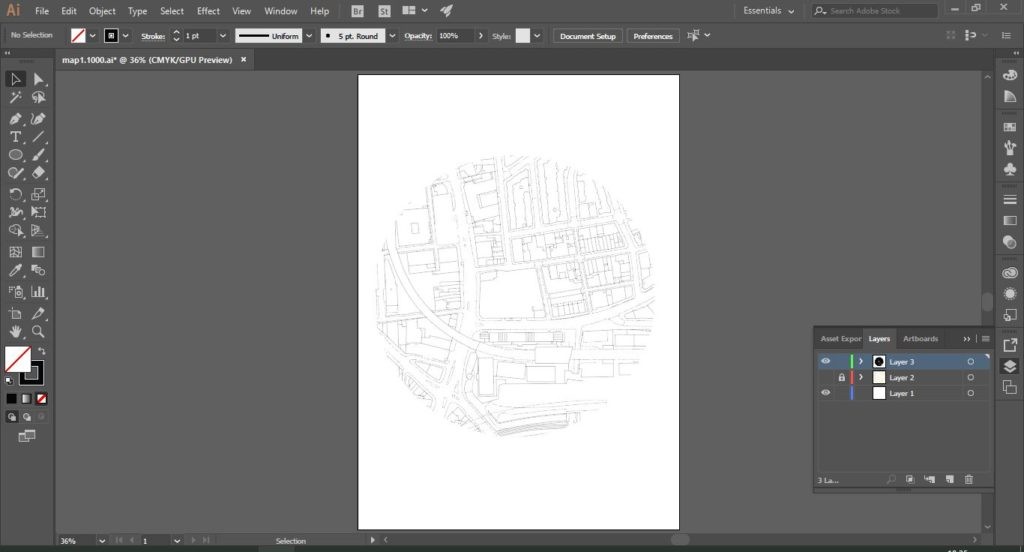
Task: Select the Slice tool
Action: pos(39,314)
